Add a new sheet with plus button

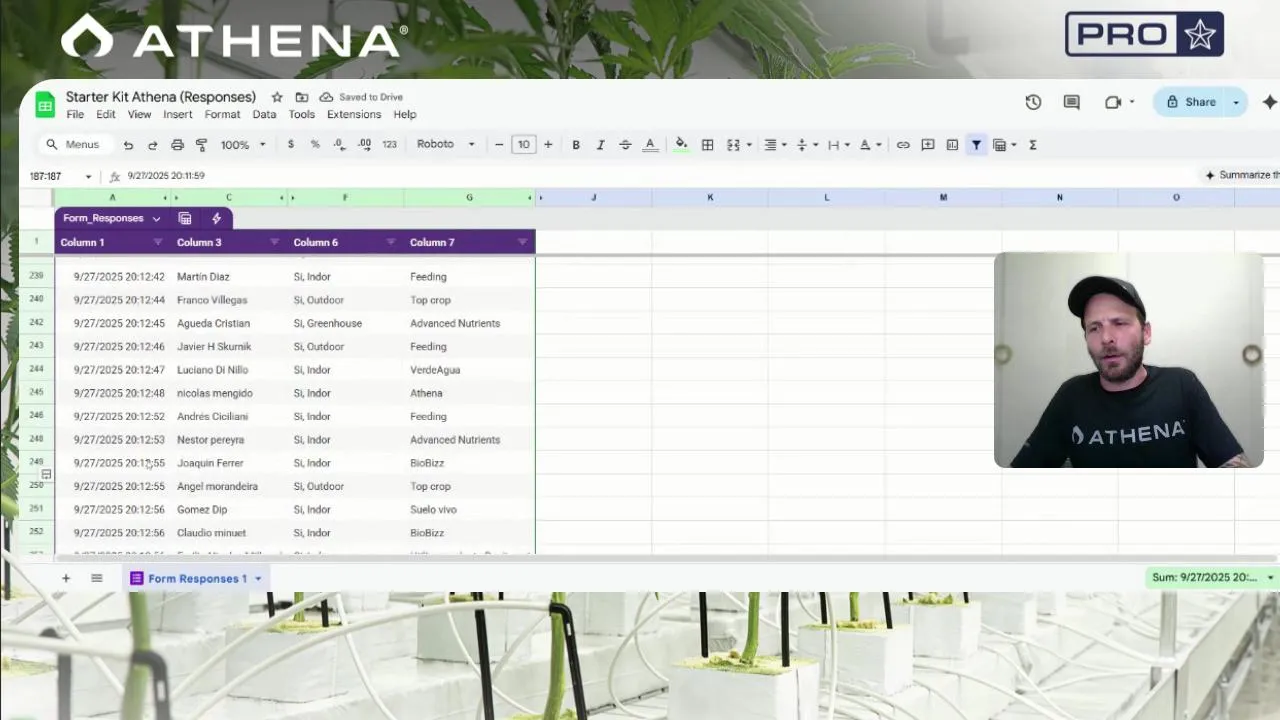[x=66, y=578]
